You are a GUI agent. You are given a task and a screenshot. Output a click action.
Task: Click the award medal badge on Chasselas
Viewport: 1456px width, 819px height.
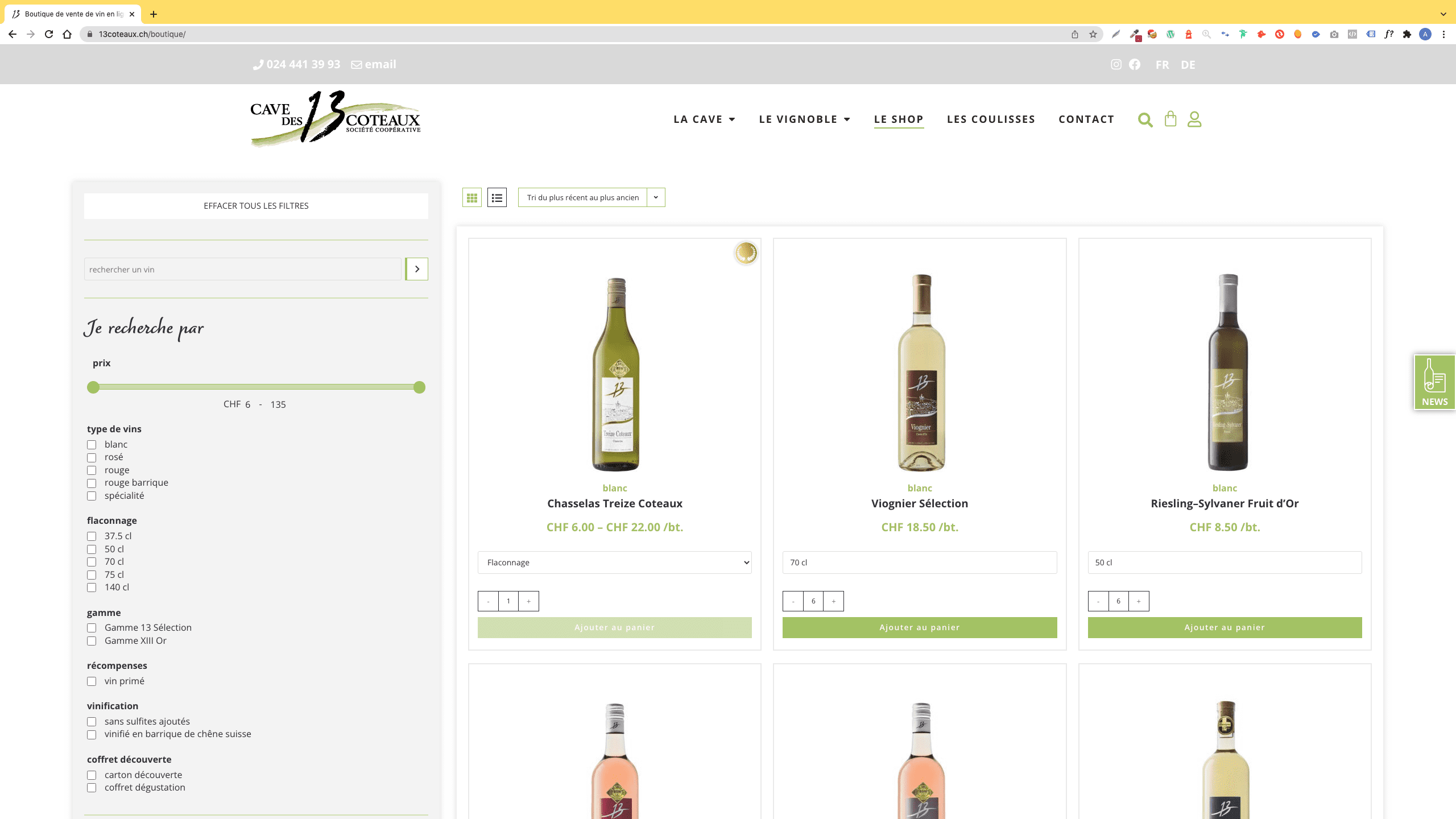point(746,253)
